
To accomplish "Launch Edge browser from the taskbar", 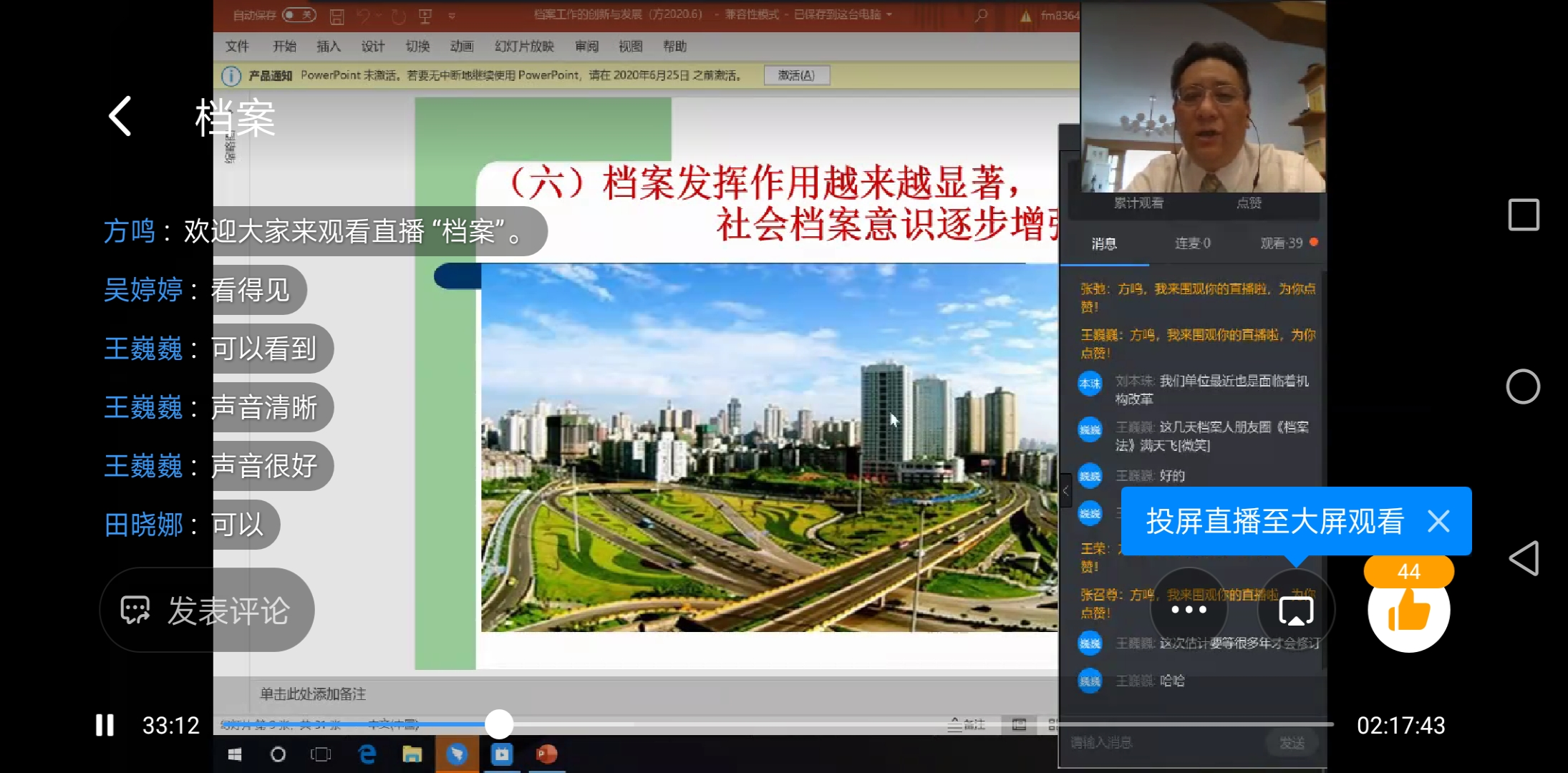I will pyautogui.click(x=367, y=754).
